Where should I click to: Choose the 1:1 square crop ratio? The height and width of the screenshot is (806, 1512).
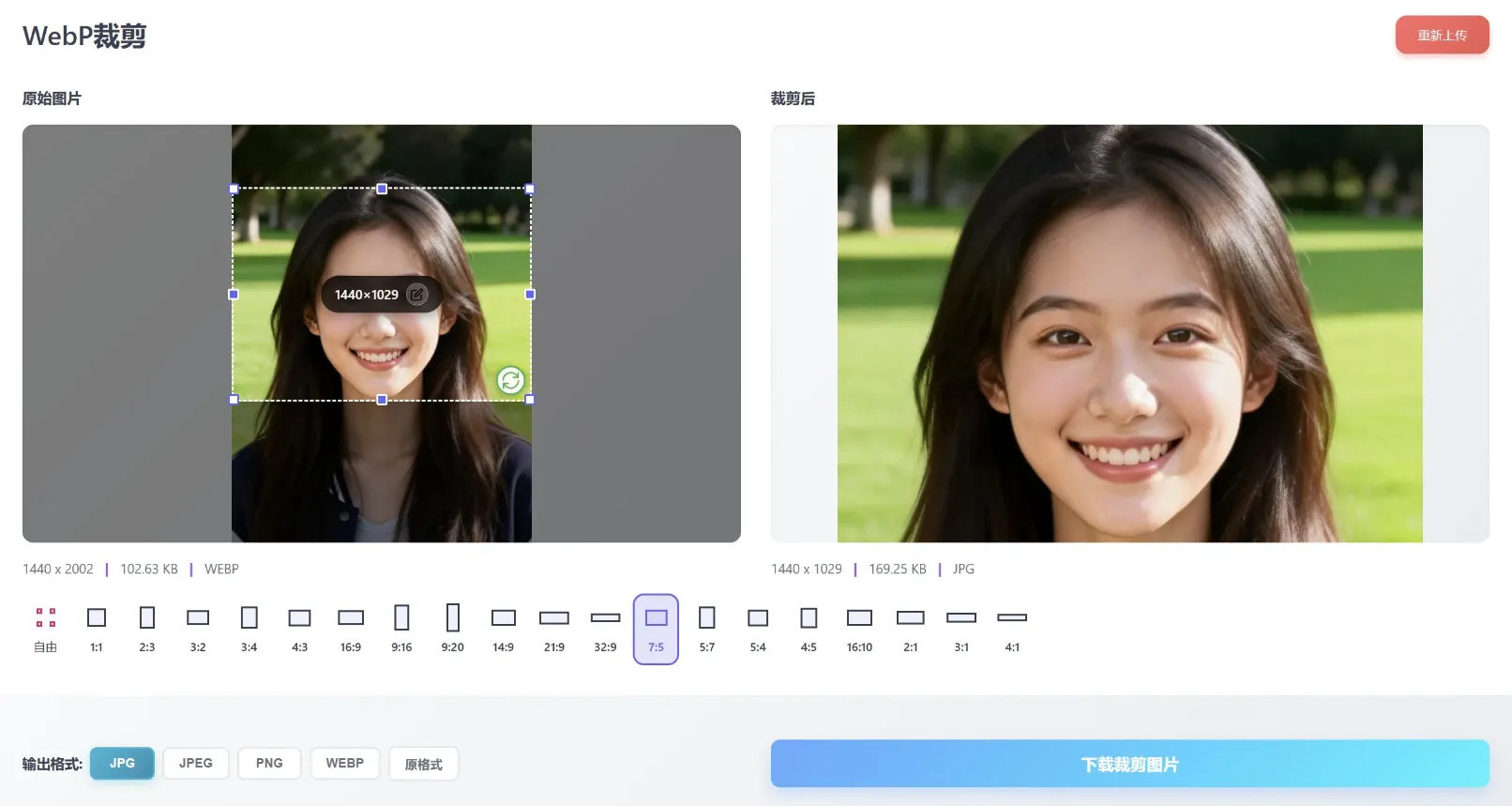coord(97,629)
